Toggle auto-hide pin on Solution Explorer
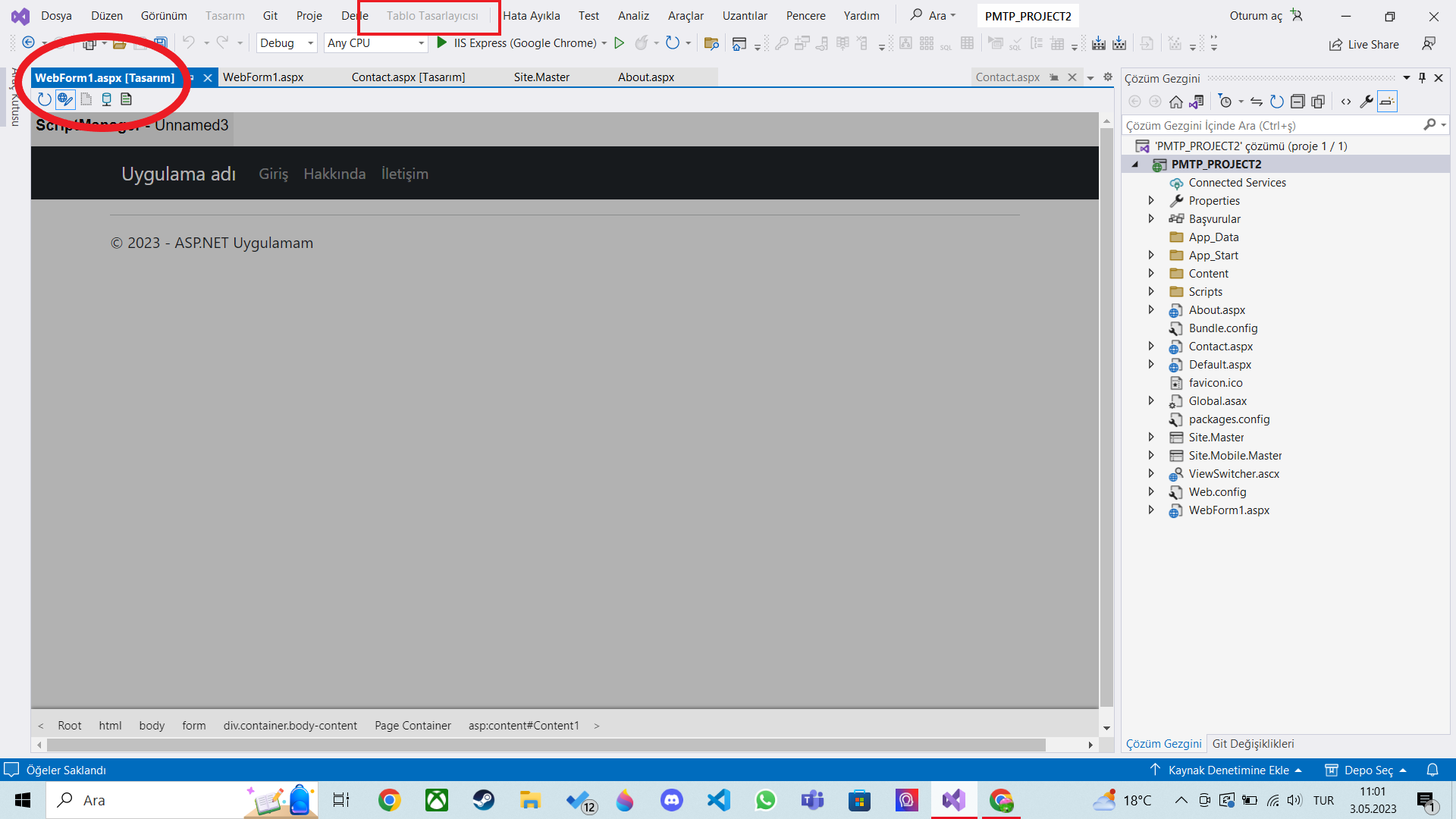Image resolution: width=1456 pixels, height=819 pixels. tap(1422, 78)
